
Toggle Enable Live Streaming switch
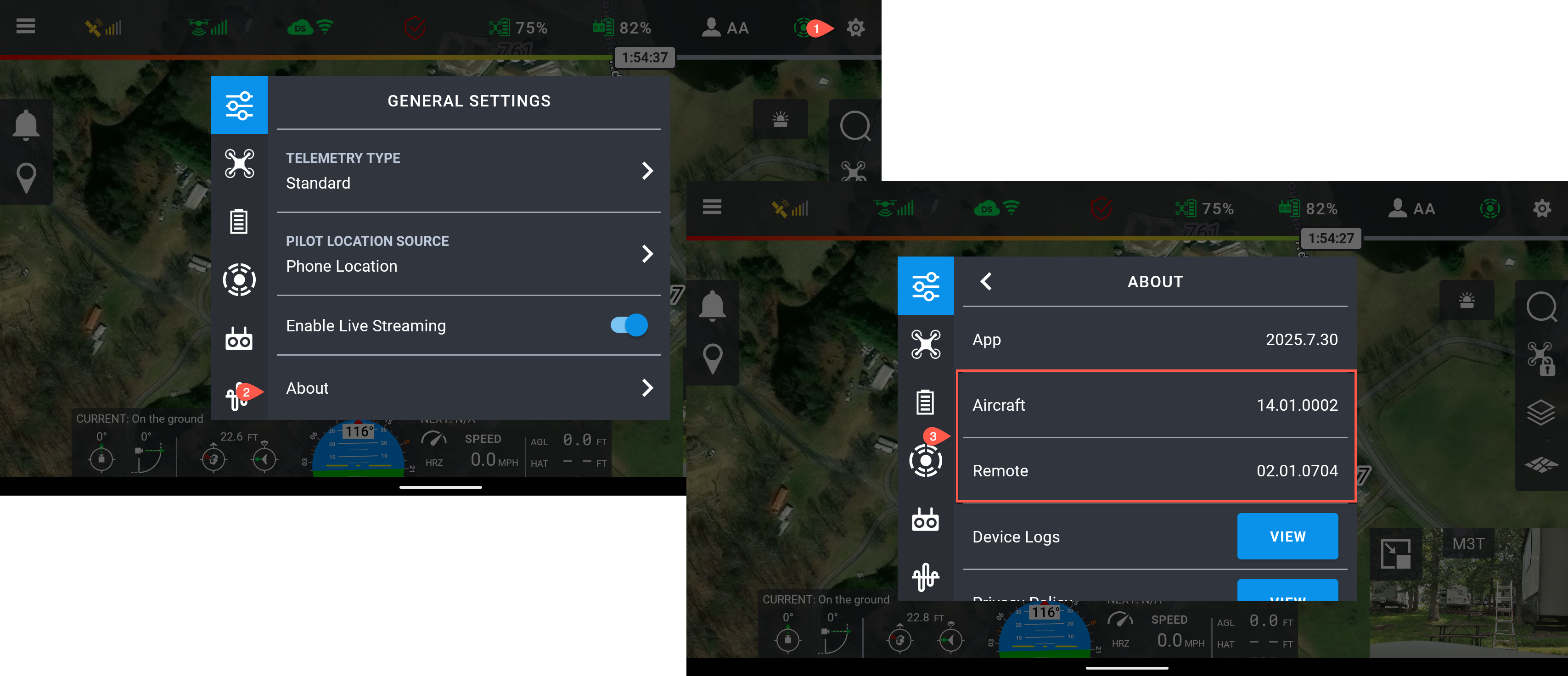tap(629, 325)
